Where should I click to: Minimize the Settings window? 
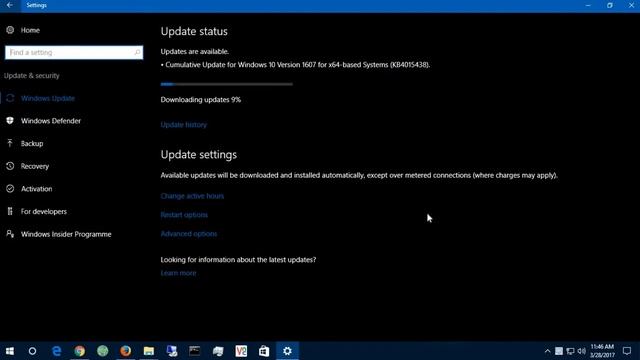click(588, 5)
